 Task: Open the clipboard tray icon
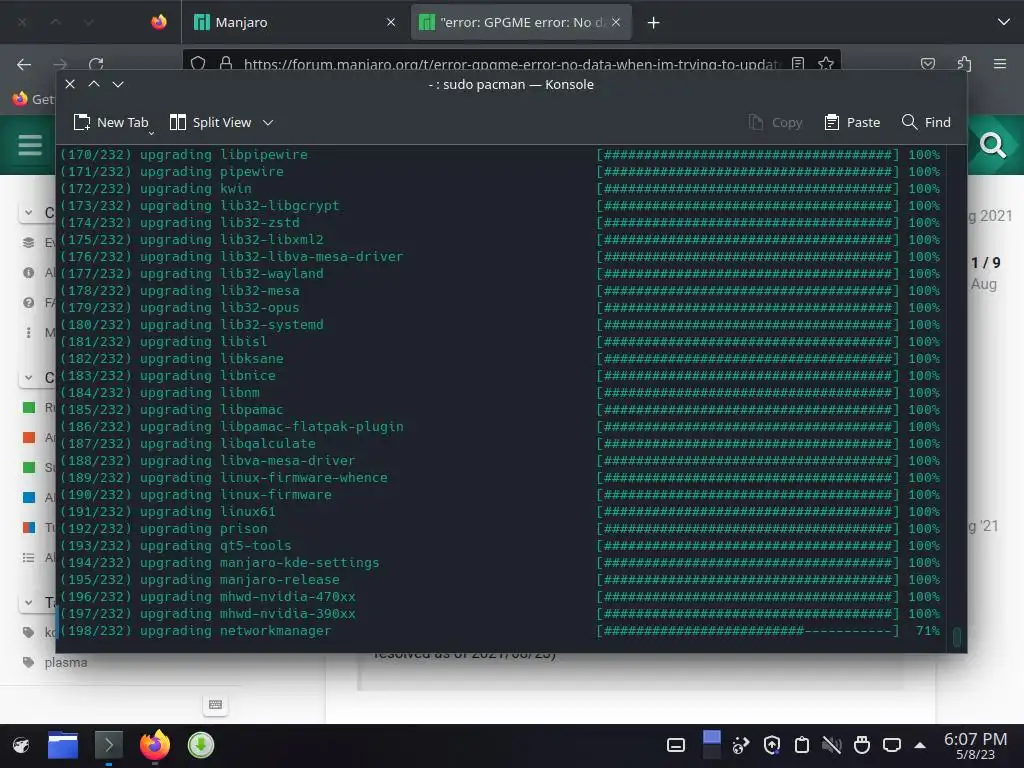click(x=802, y=745)
